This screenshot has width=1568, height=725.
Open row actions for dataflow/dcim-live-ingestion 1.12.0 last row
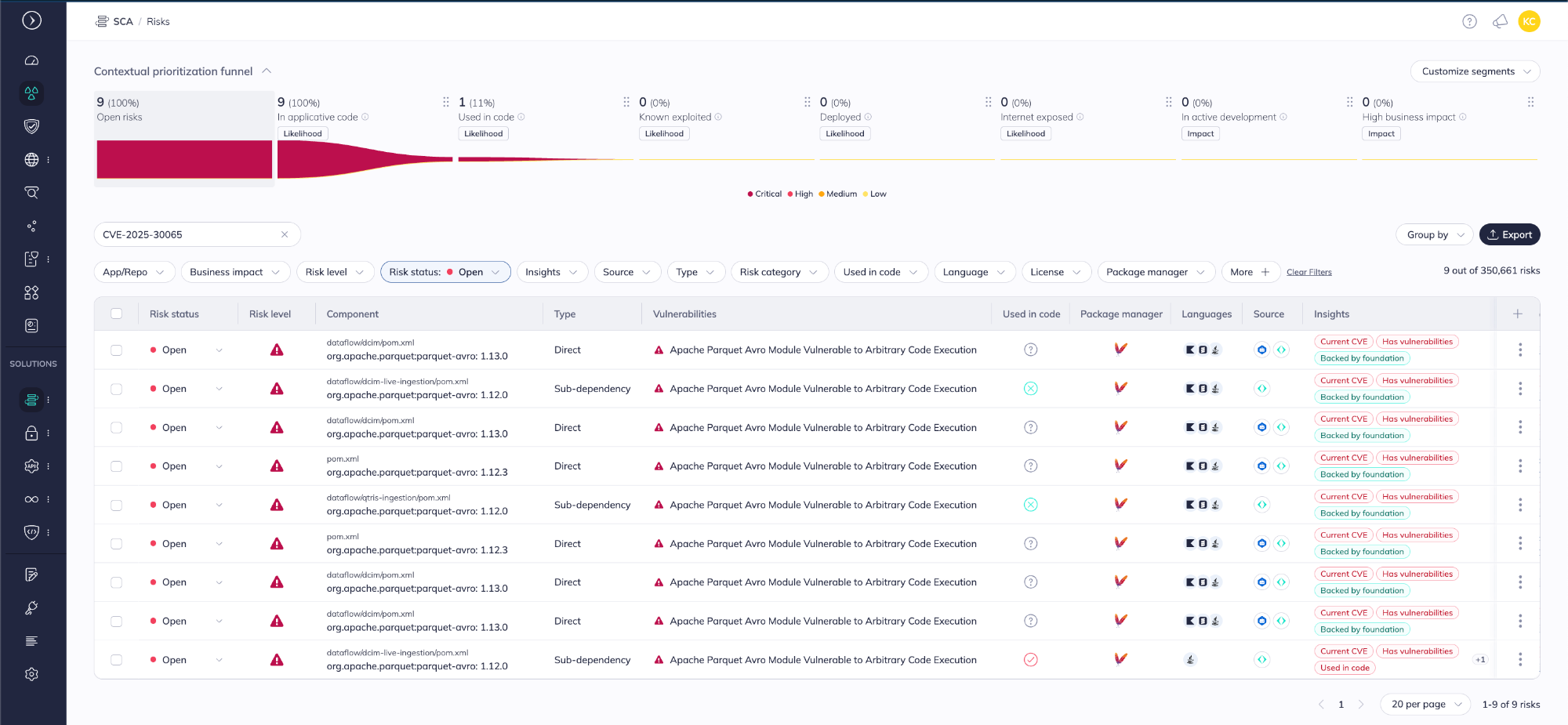1520,660
